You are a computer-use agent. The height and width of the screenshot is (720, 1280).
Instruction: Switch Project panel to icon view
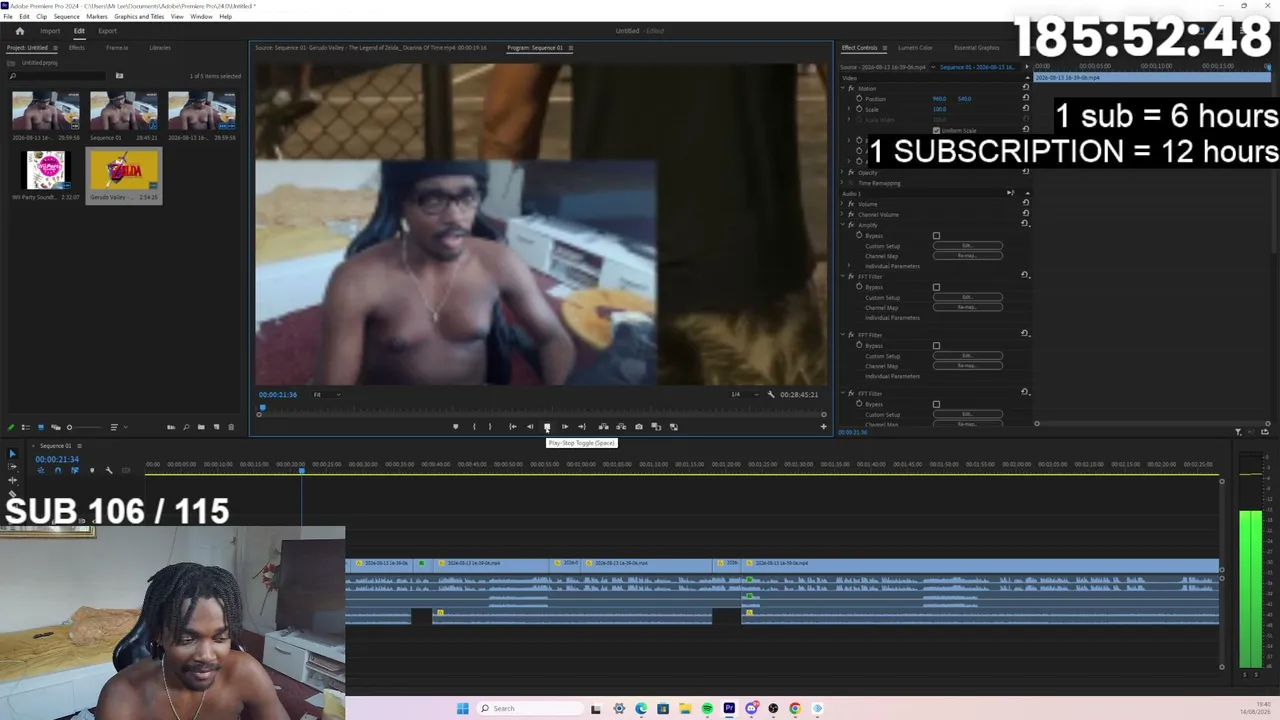[x=41, y=428]
